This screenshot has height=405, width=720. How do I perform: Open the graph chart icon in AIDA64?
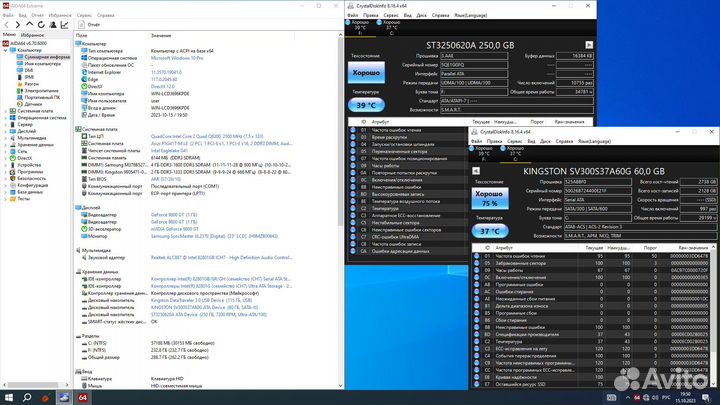(64, 25)
